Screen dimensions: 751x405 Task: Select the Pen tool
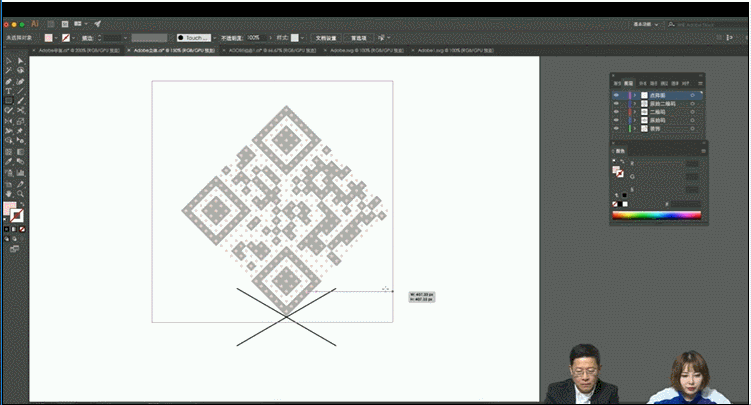9,81
